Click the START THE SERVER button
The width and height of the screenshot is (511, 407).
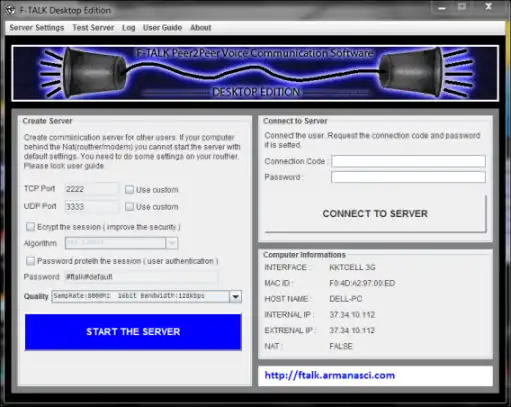click(133, 332)
